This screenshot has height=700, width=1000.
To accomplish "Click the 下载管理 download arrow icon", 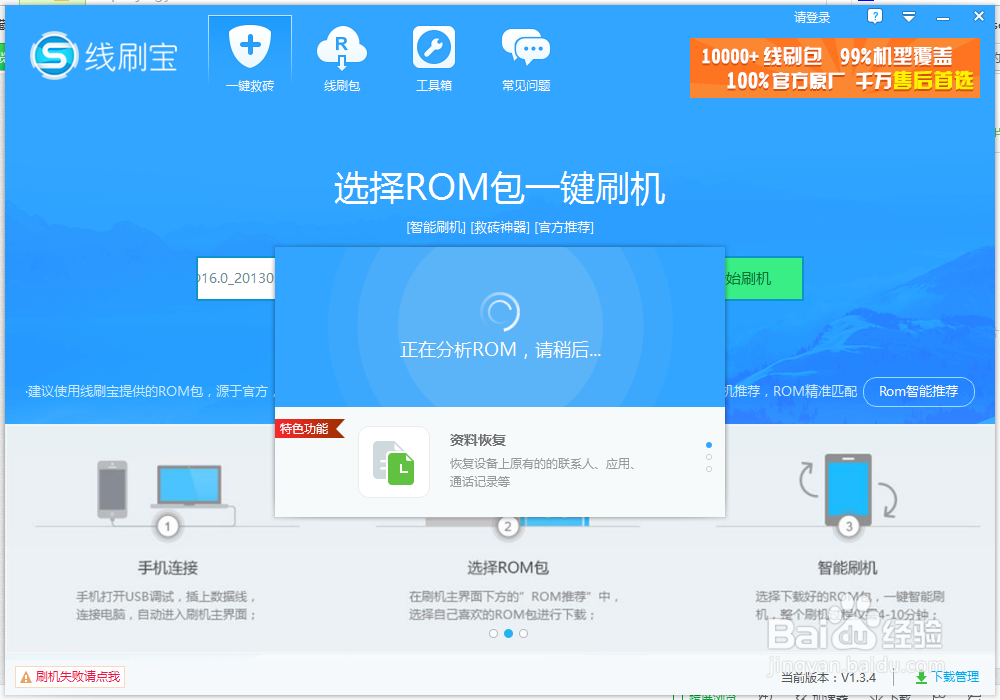I will (x=920, y=677).
